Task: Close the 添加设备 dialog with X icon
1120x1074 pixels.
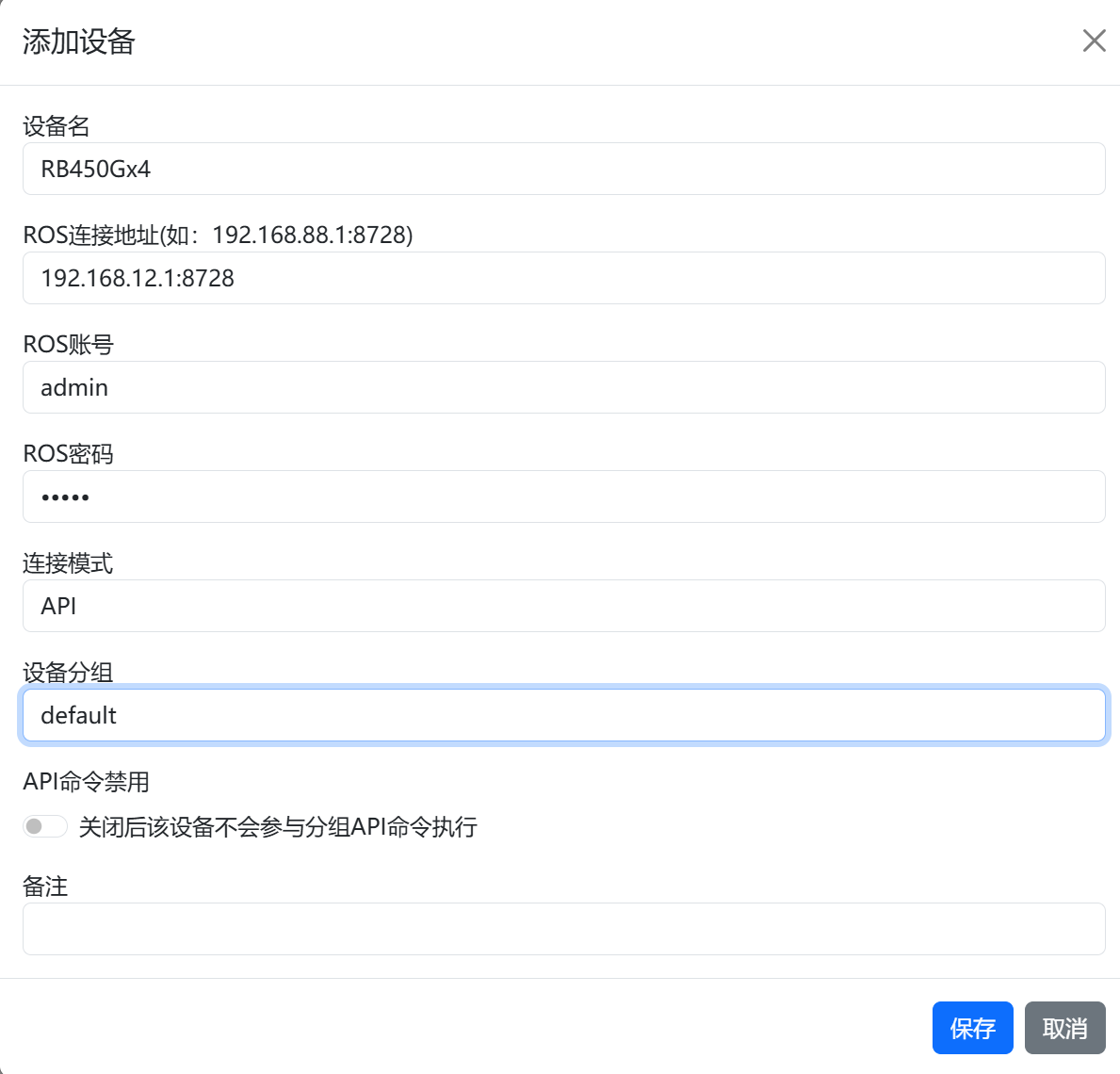Action: tap(1094, 41)
